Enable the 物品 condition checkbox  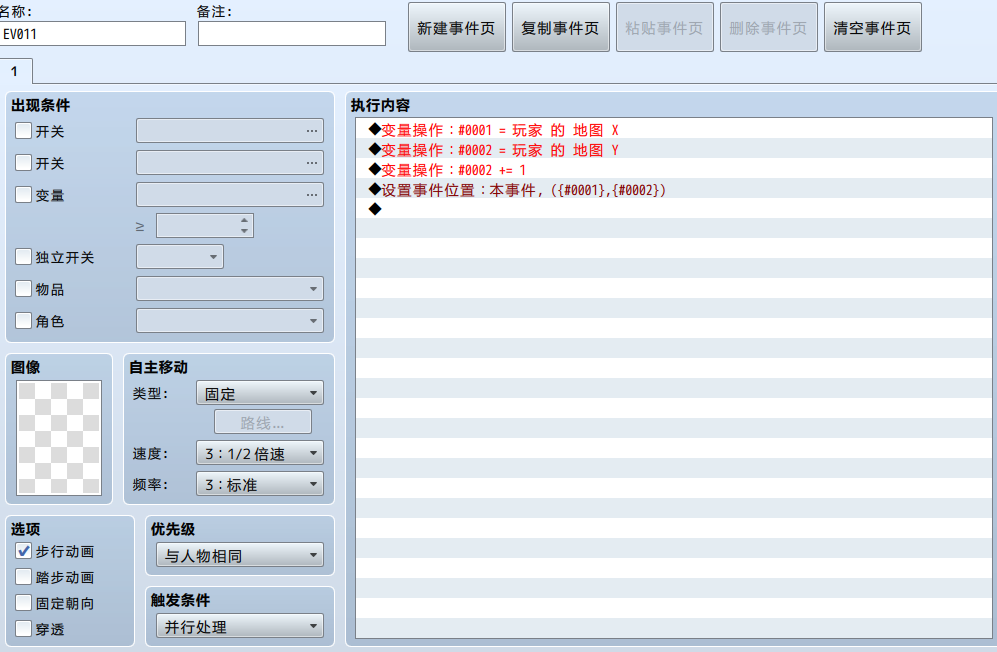24,289
